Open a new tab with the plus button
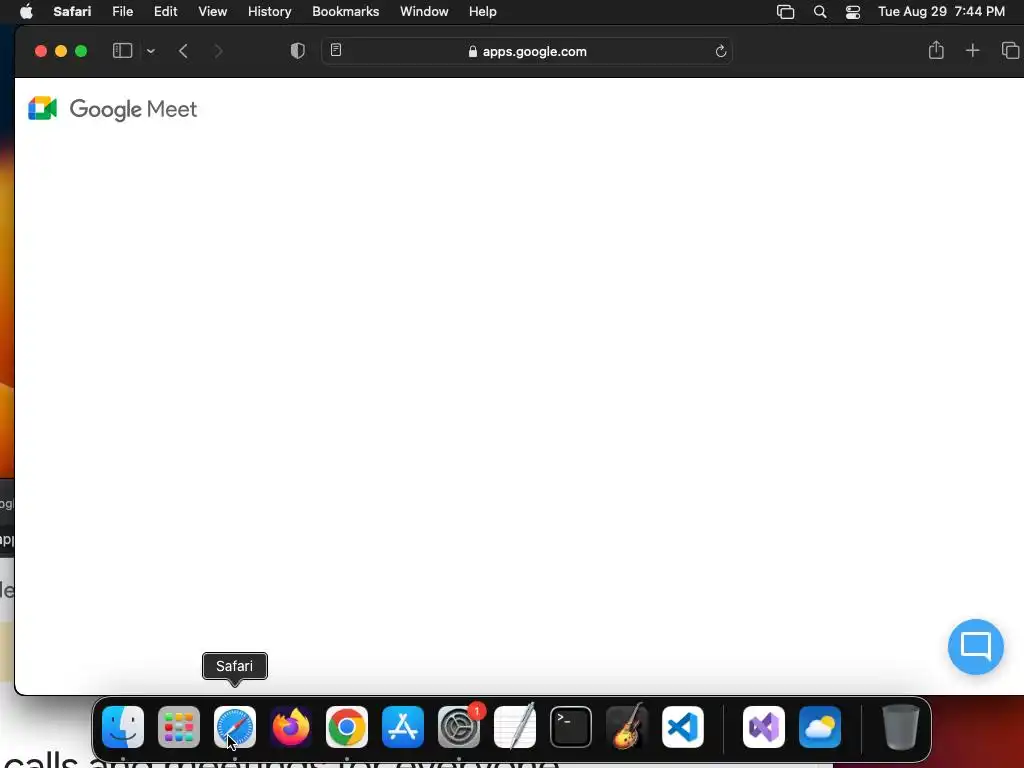The image size is (1024, 768). (972, 50)
